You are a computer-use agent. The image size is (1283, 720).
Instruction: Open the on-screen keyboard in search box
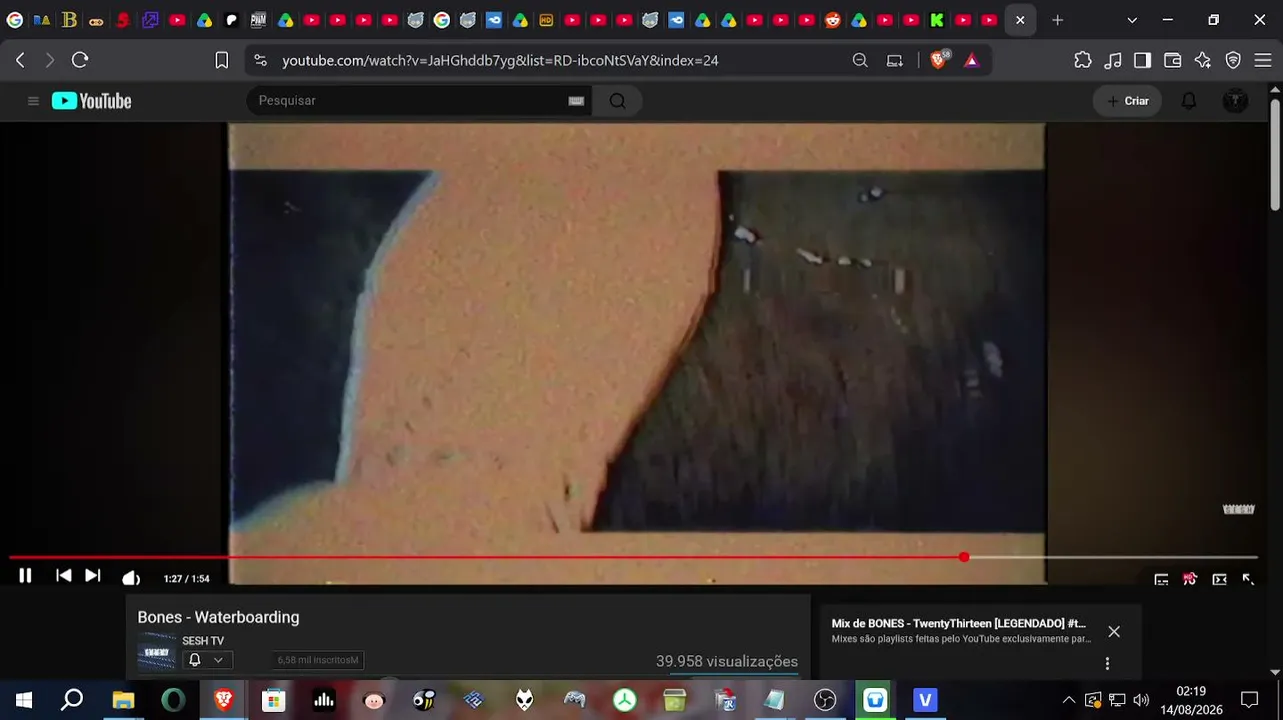pyautogui.click(x=576, y=101)
